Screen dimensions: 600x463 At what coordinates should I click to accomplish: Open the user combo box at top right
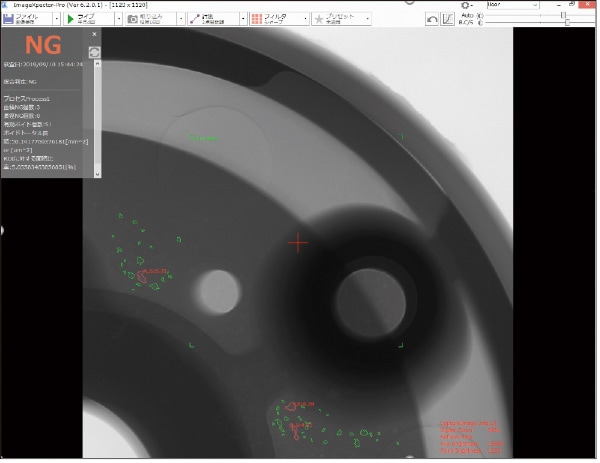pyautogui.click(x=513, y=5)
